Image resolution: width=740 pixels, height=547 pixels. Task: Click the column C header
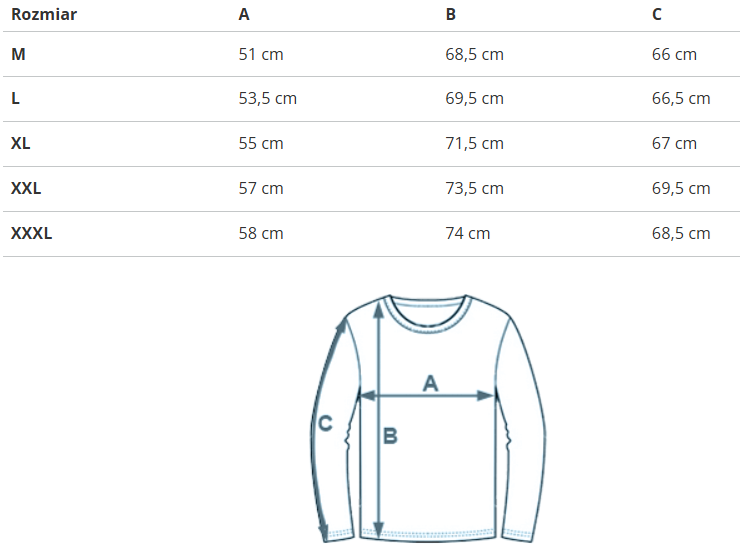point(657,14)
